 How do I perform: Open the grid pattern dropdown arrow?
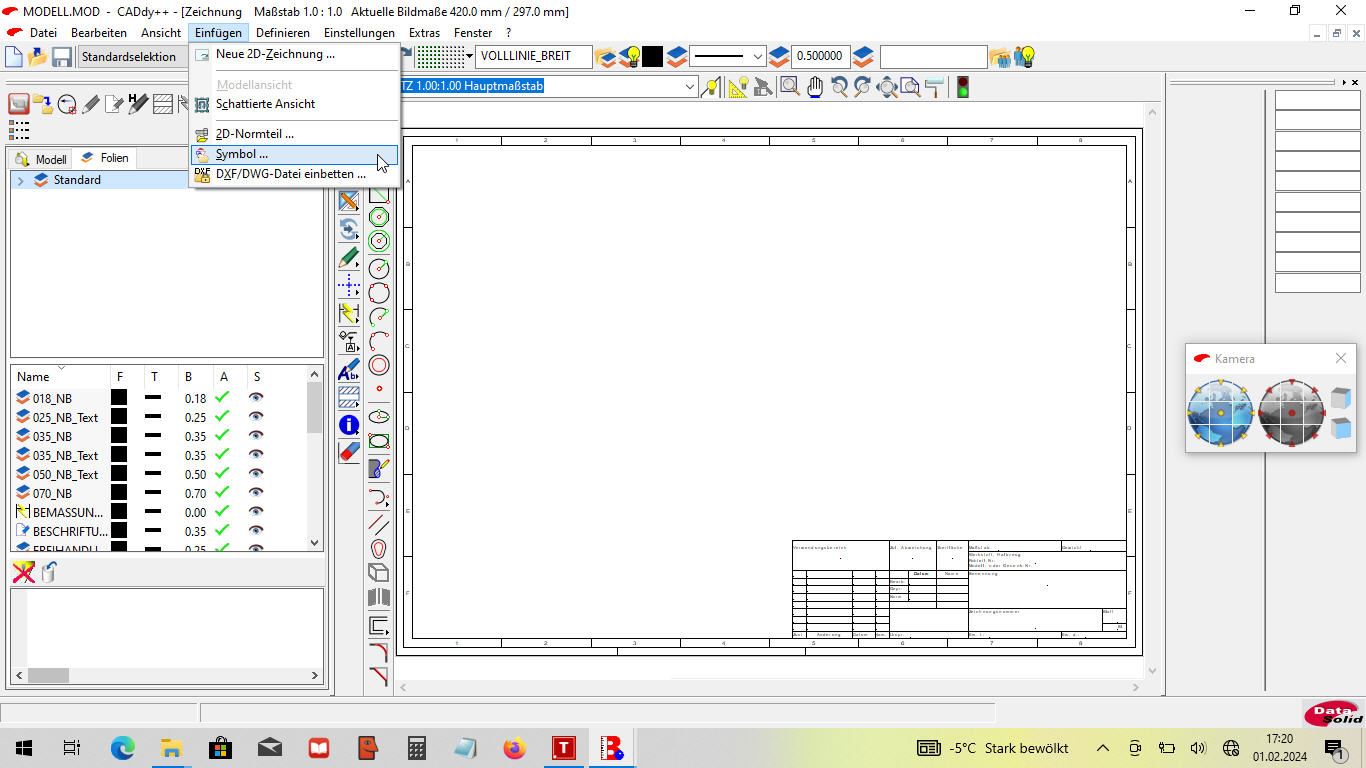[469, 57]
